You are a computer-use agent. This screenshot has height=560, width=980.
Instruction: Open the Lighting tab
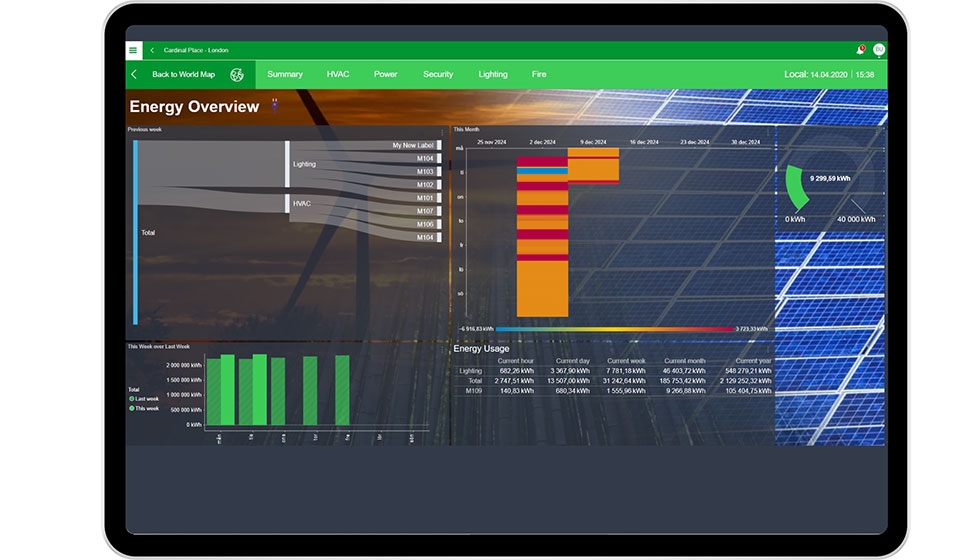[493, 75]
